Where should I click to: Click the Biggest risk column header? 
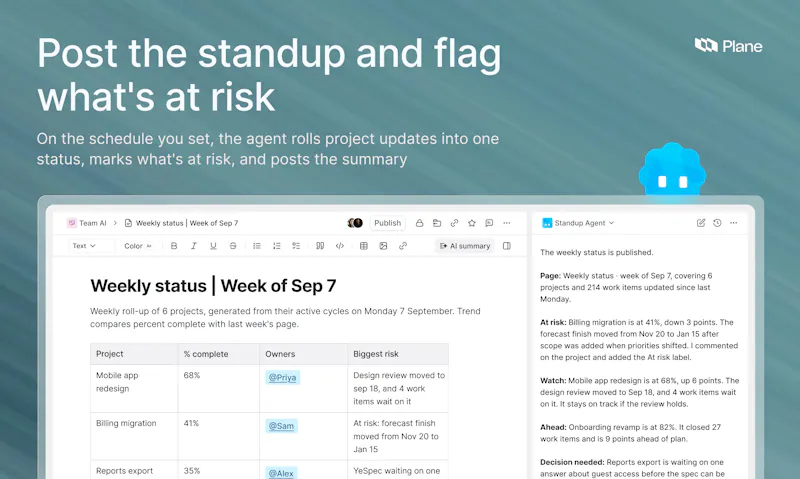[398, 354]
